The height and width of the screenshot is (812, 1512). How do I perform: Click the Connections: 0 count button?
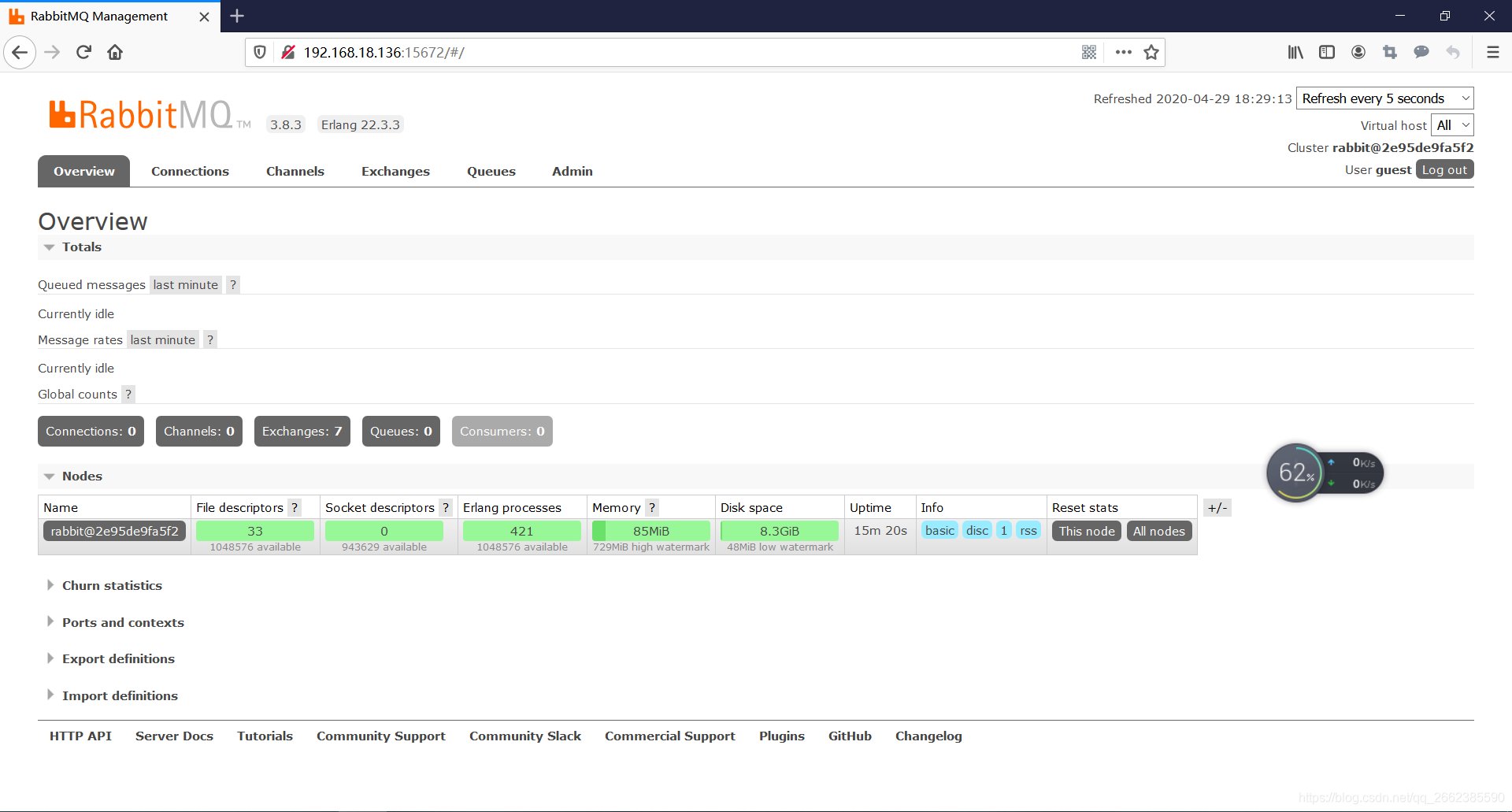(x=91, y=432)
